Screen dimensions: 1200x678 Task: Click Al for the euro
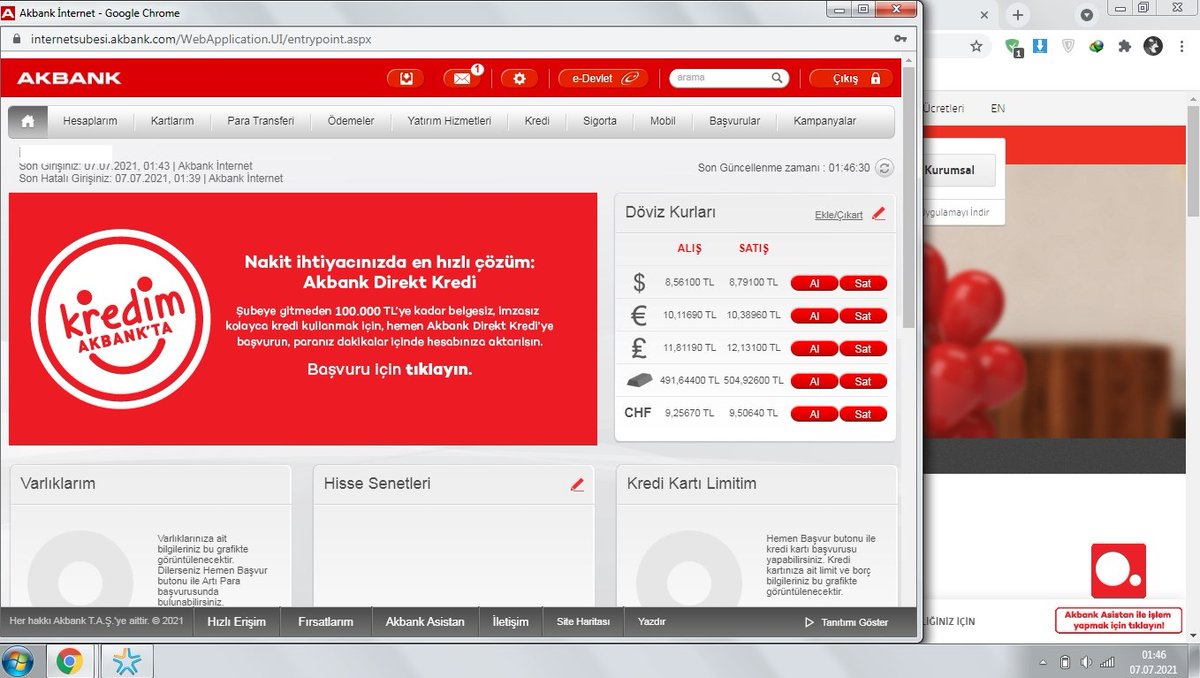point(814,316)
